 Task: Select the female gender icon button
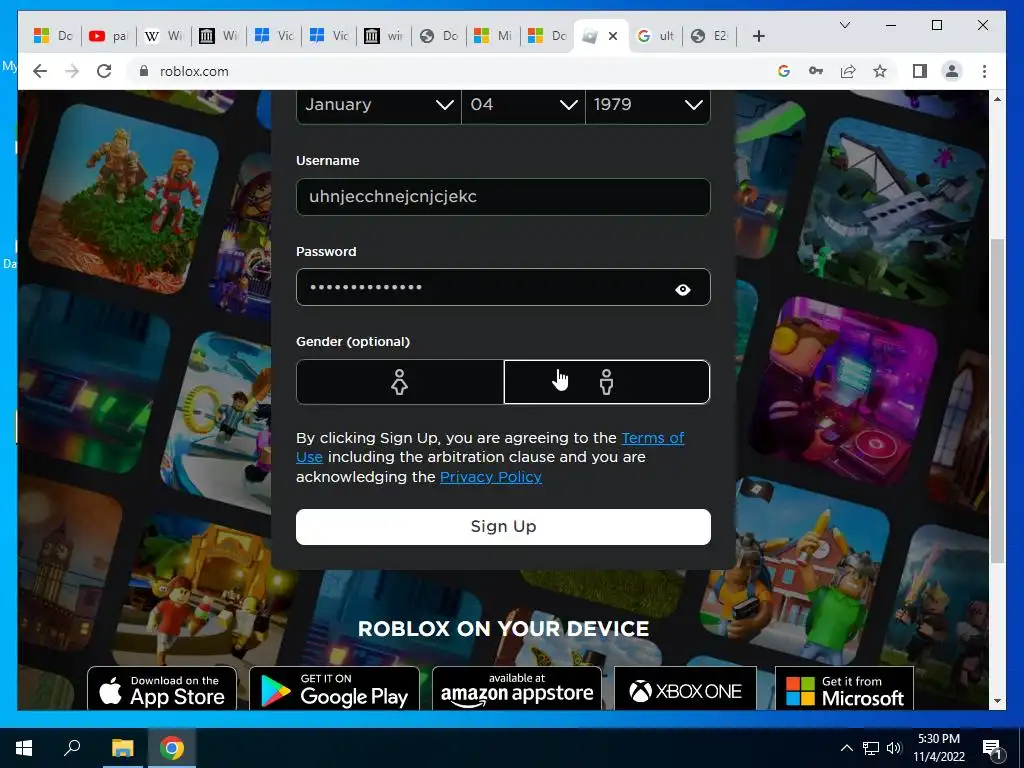pyautogui.click(x=399, y=382)
